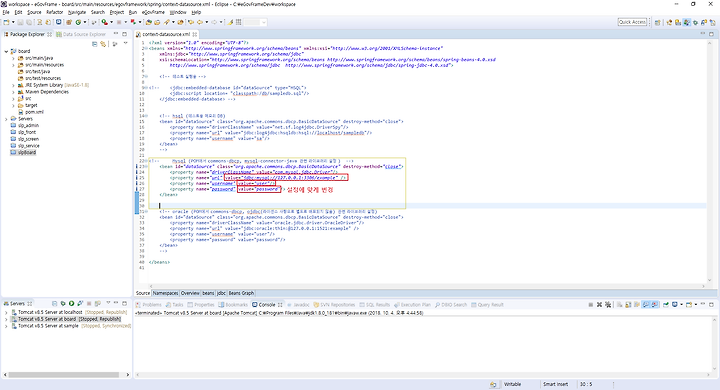The image size is (720, 390).
Task: Maximize the Package Explorer view
Action: (x=124, y=34)
